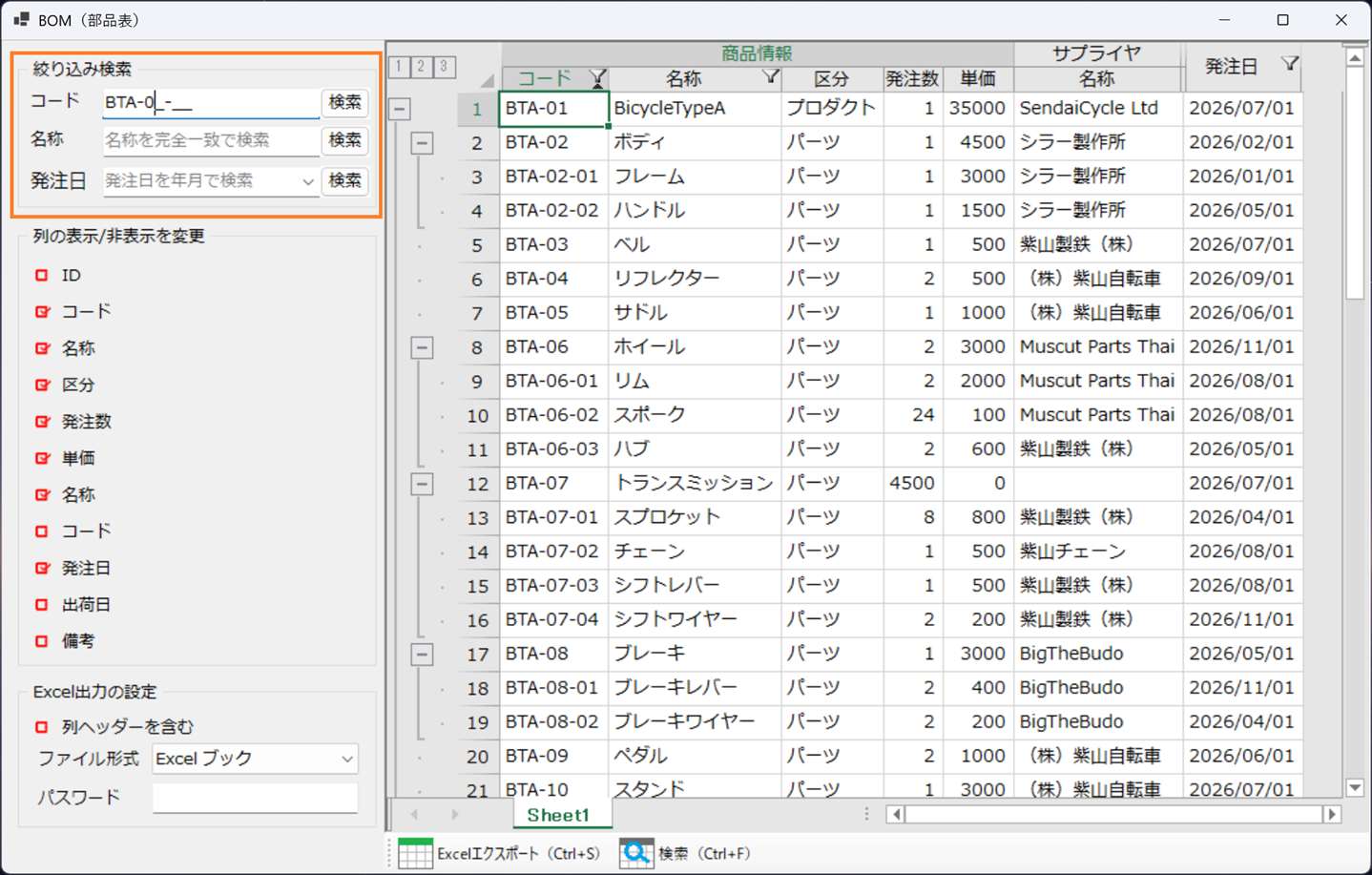Screen dimensions: 1372x875
Task: Open filter on コード column header
Action: pos(597,78)
